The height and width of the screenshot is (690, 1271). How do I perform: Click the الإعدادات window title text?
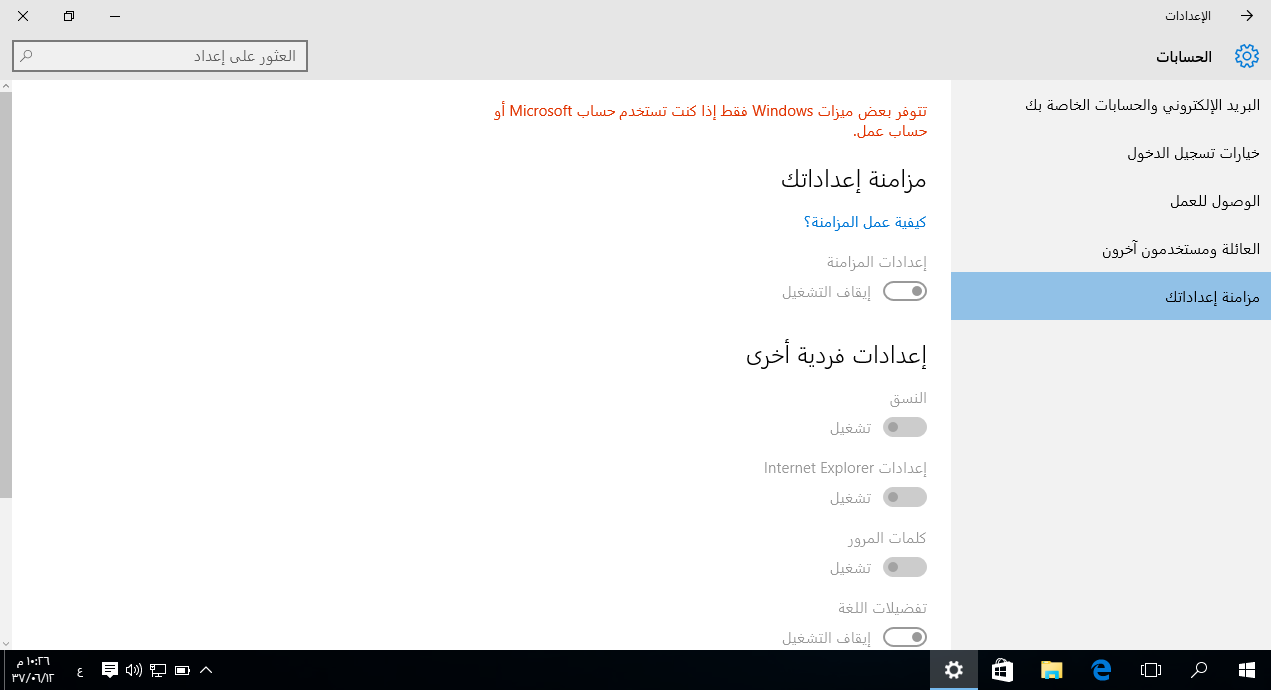(x=1188, y=16)
